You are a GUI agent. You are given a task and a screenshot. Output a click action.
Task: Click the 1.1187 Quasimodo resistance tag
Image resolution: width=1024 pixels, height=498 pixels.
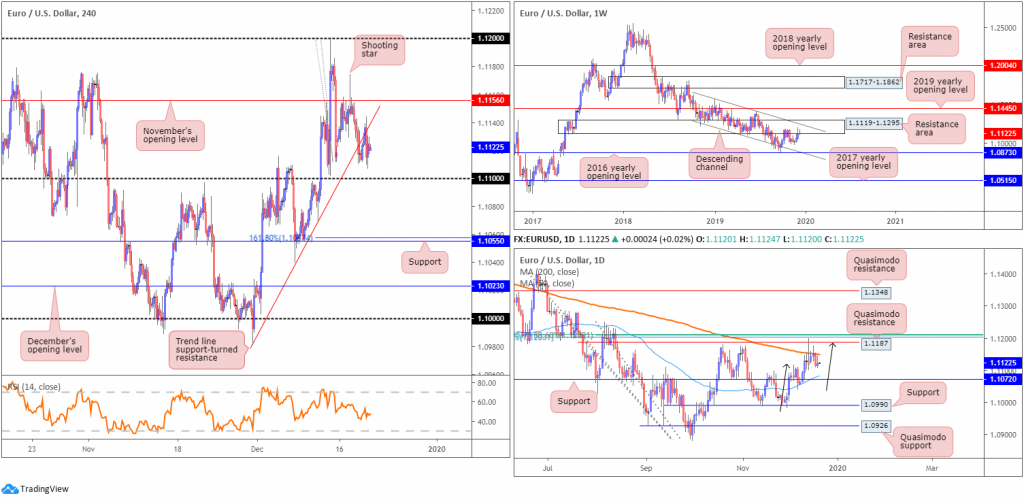(876, 342)
